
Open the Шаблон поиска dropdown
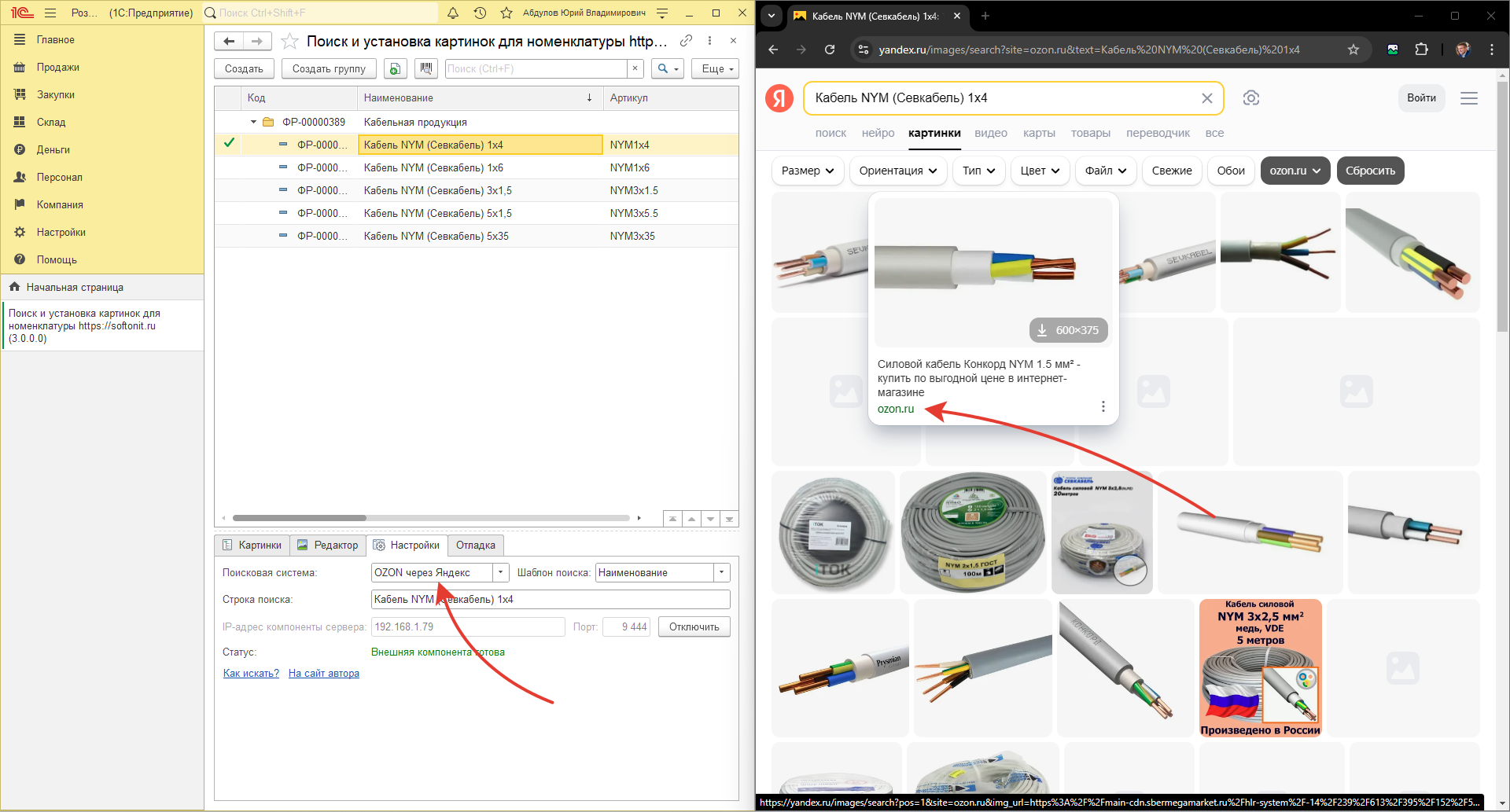pos(721,572)
